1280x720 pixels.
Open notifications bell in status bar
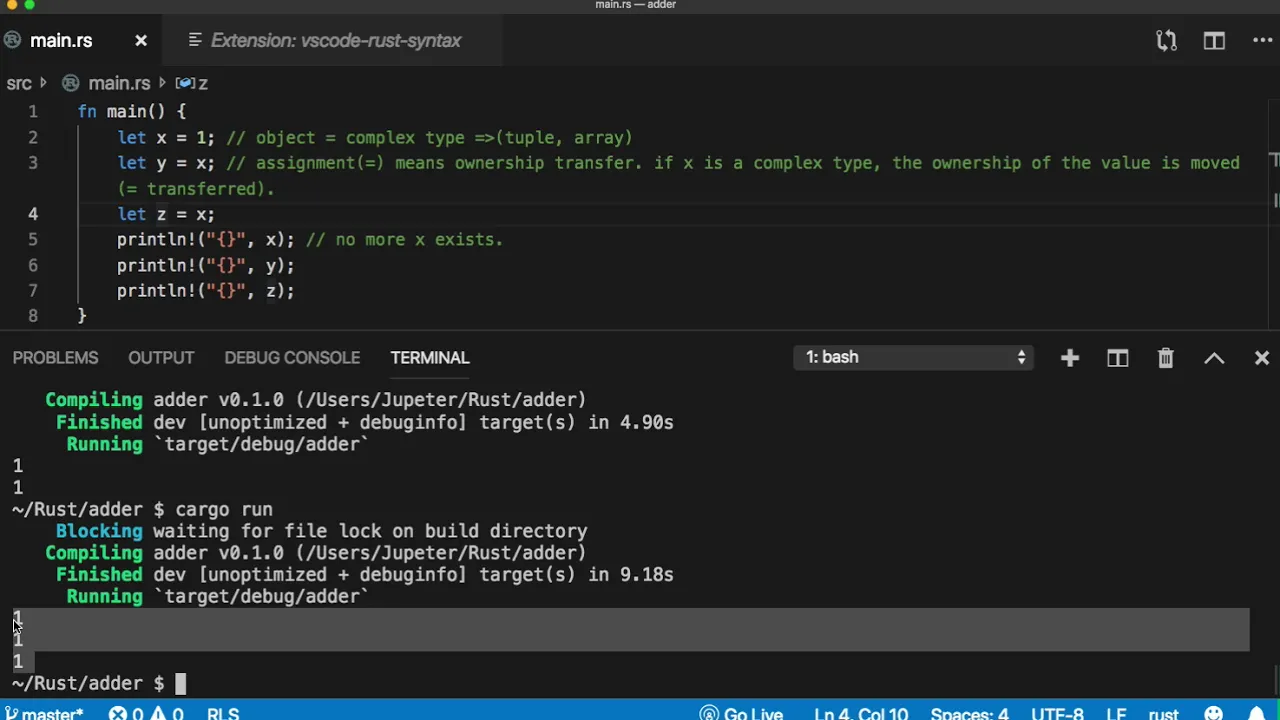[1256, 712]
